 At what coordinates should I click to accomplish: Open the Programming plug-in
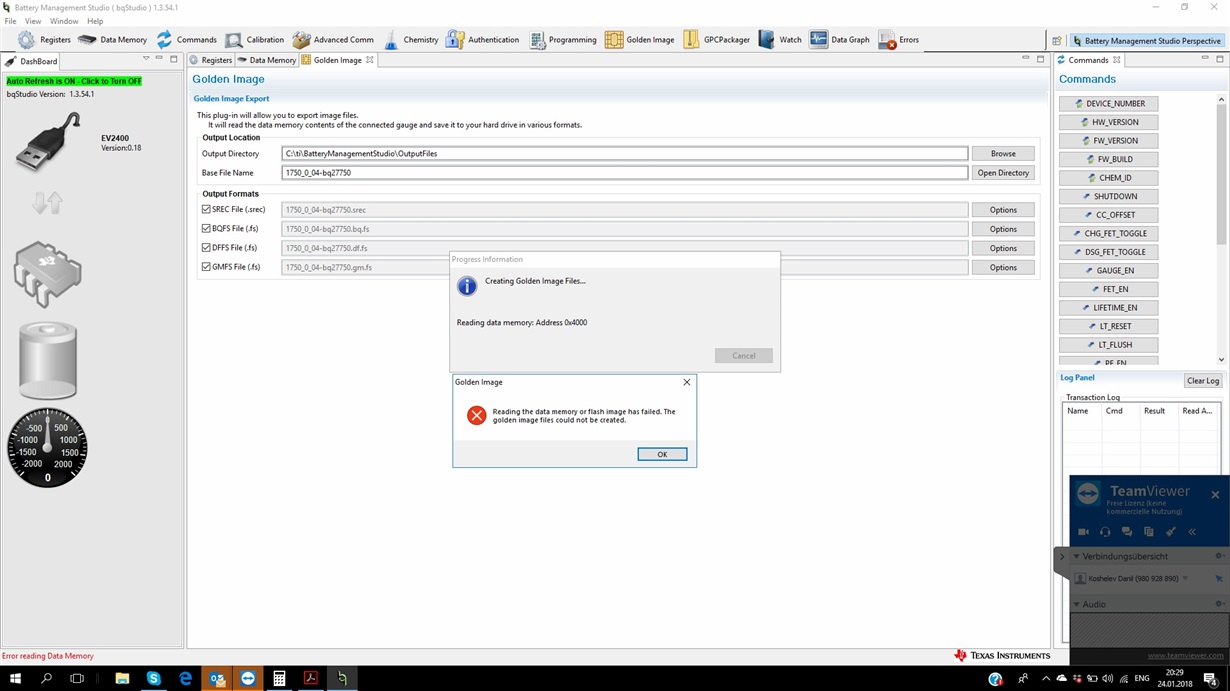pos(563,40)
